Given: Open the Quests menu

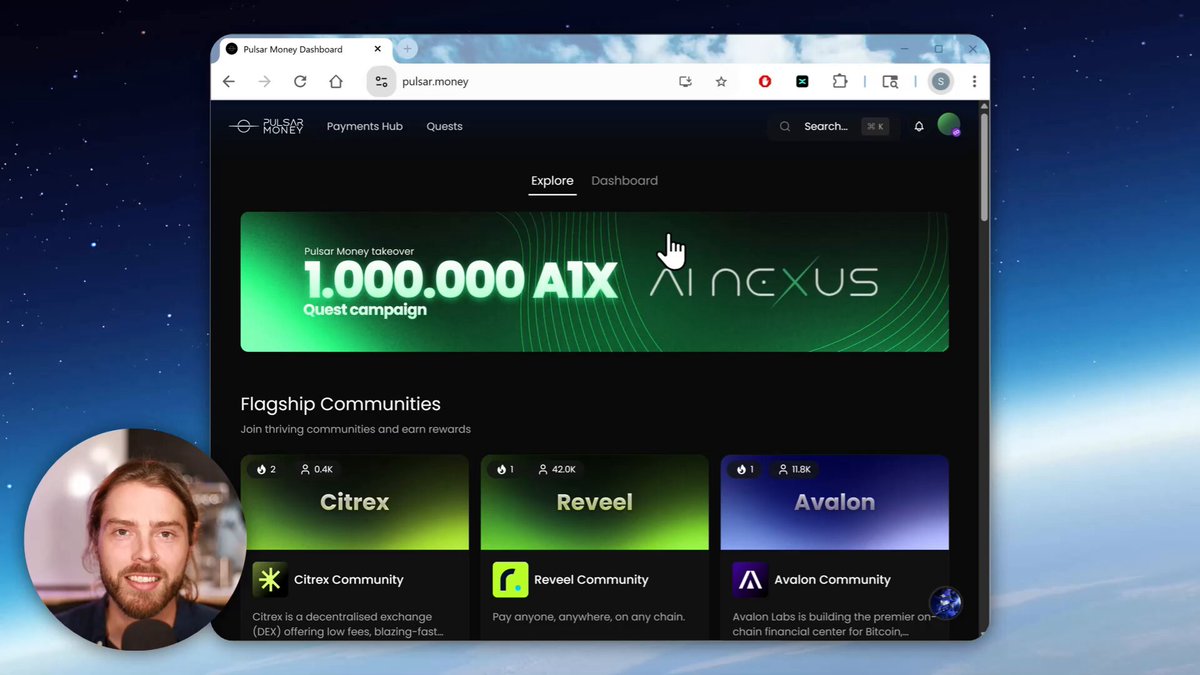Looking at the screenshot, I should click(444, 126).
